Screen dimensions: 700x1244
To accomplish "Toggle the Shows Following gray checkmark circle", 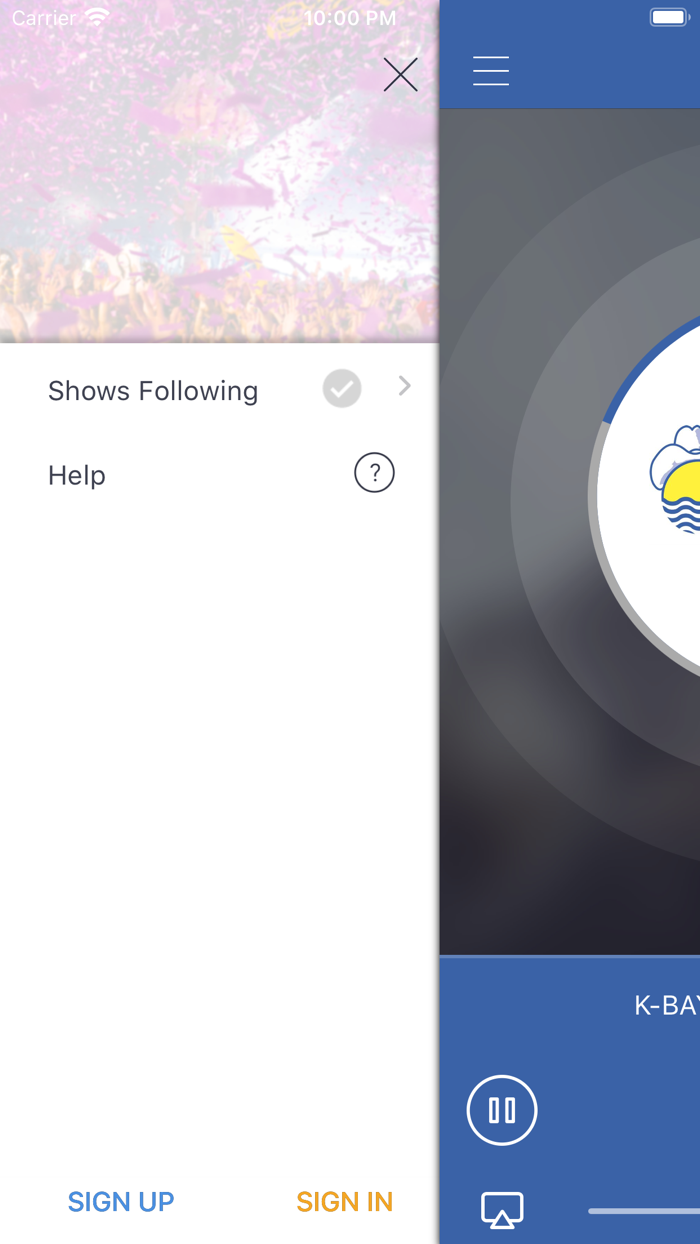I will point(342,388).
